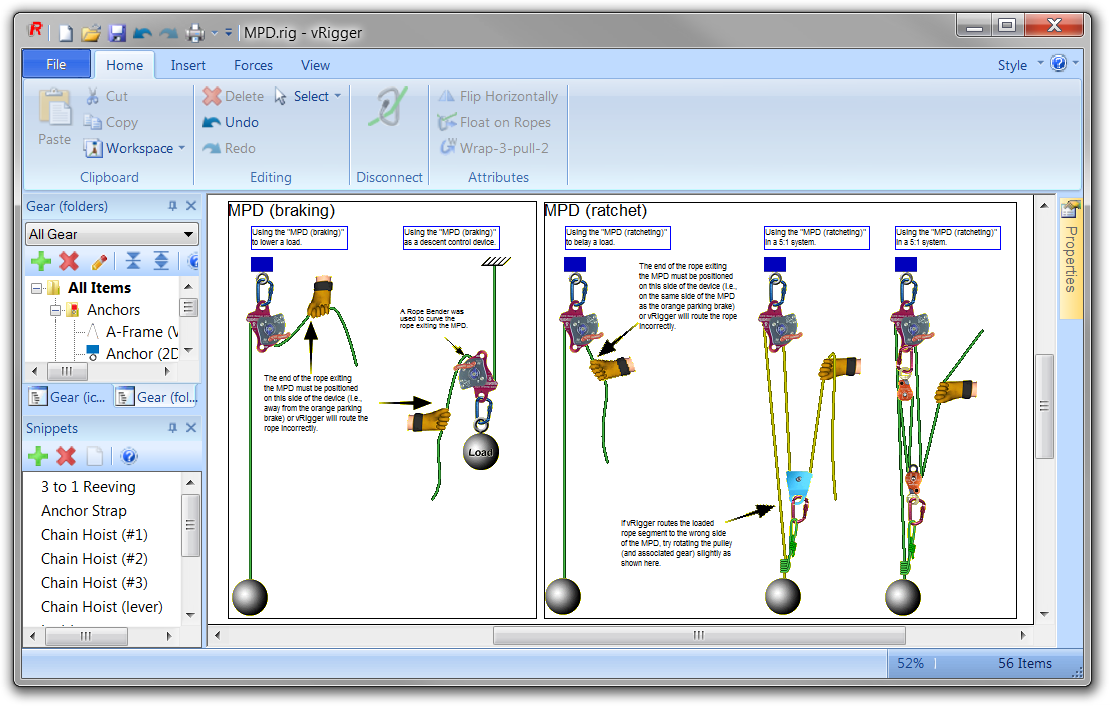Open the File menu button

pos(56,64)
